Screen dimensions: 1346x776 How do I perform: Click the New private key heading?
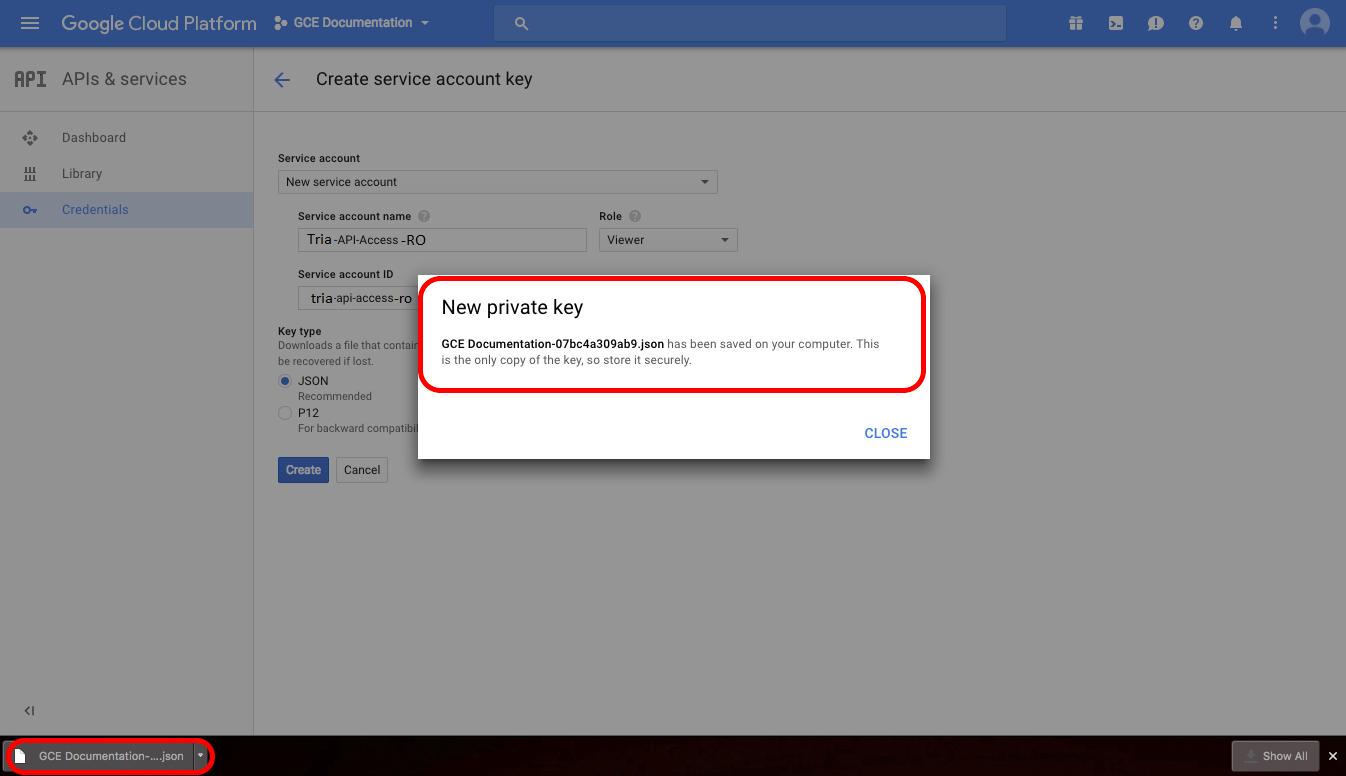512,308
